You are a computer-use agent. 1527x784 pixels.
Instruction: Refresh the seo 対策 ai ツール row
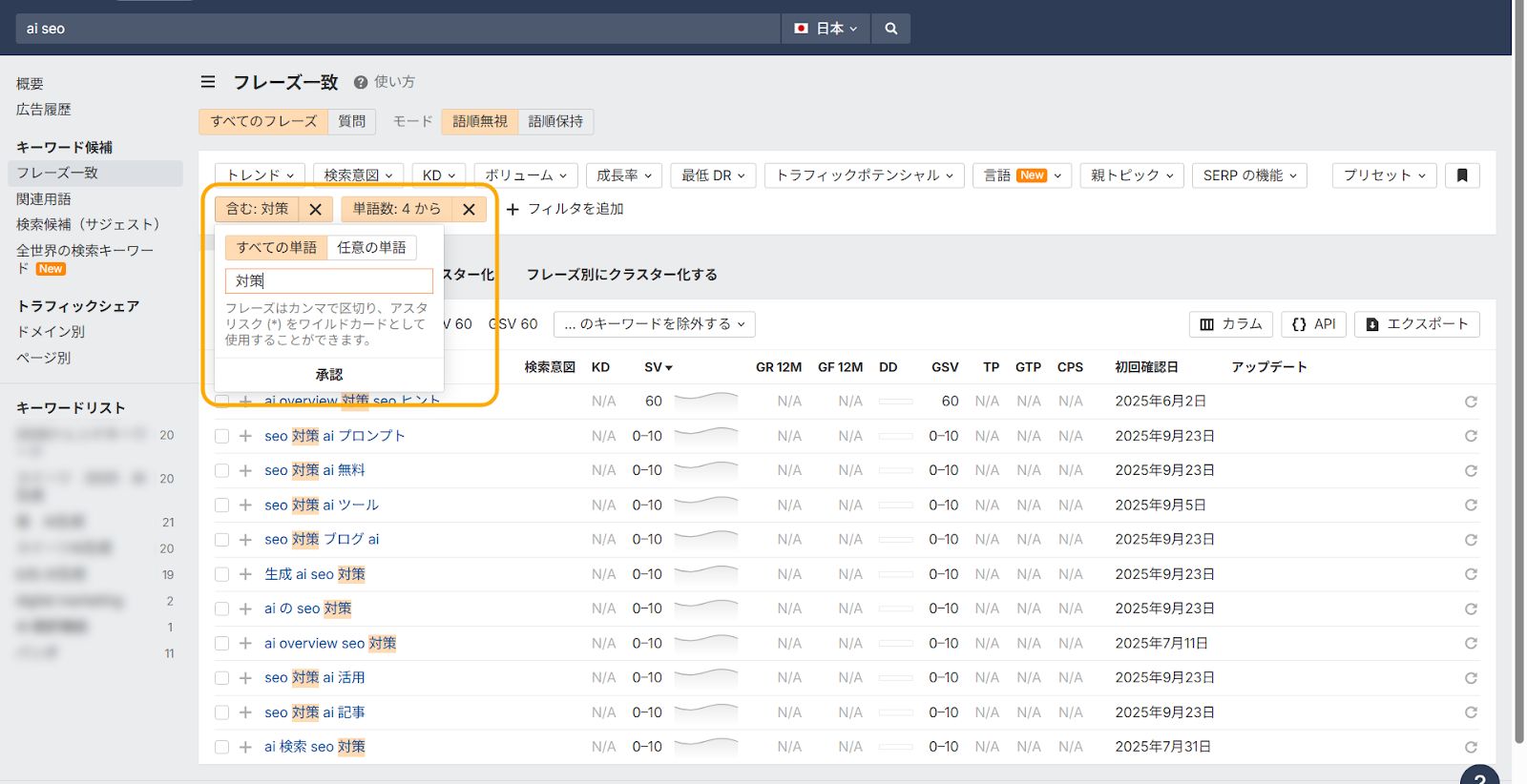click(x=1471, y=505)
